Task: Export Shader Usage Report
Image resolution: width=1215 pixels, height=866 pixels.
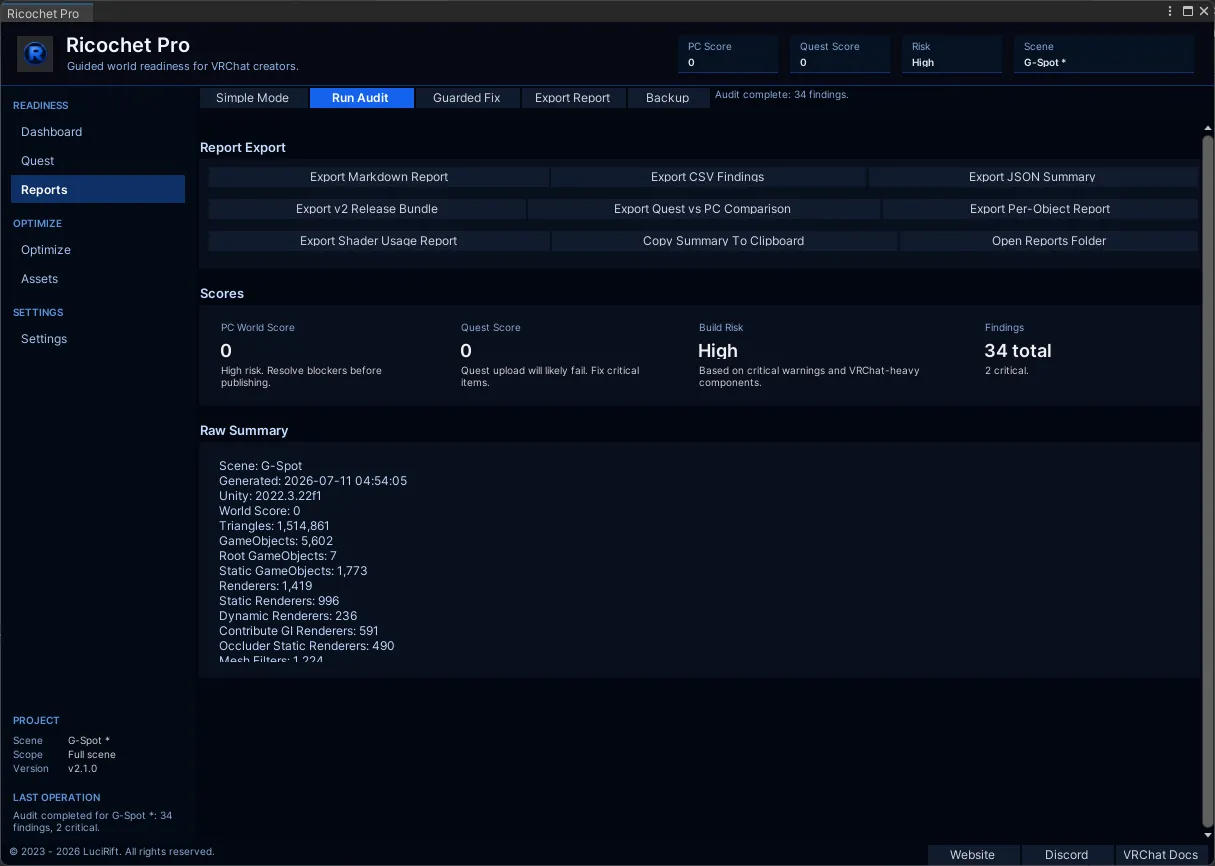Action: point(379,241)
